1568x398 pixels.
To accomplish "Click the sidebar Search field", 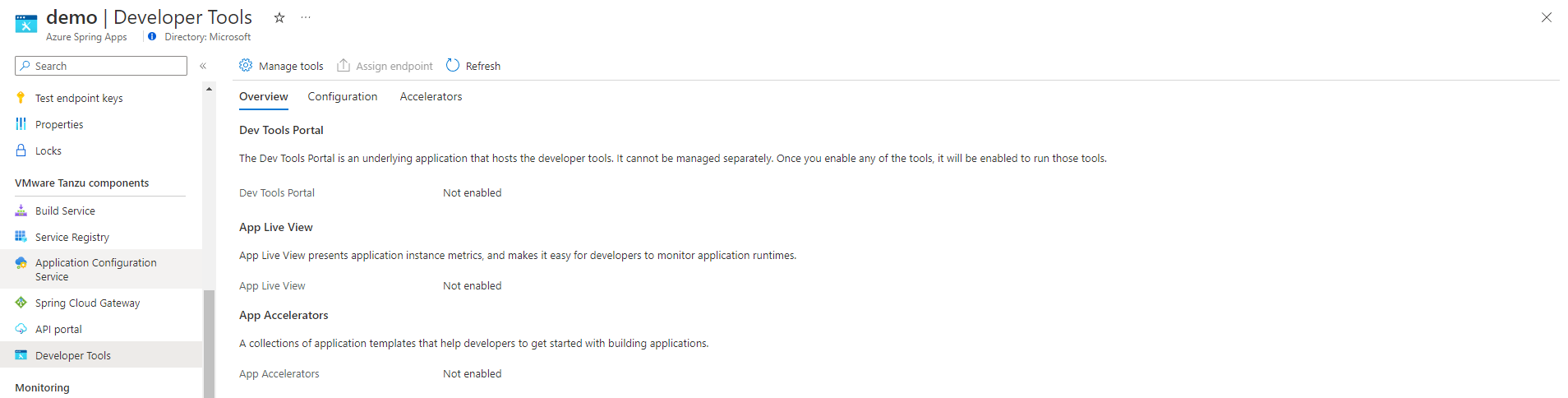I will point(101,66).
